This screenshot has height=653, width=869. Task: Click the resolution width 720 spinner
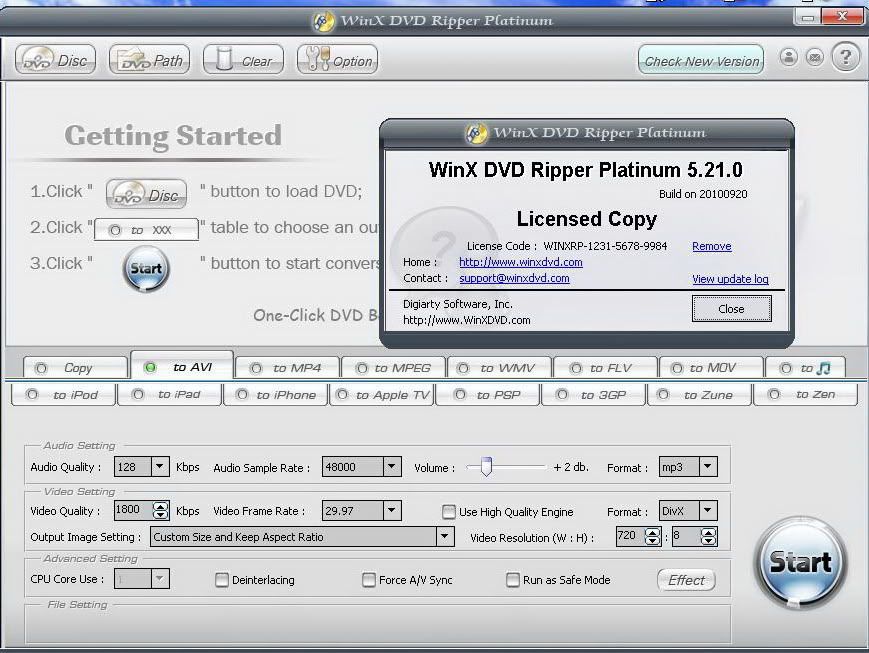(x=653, y=536)
